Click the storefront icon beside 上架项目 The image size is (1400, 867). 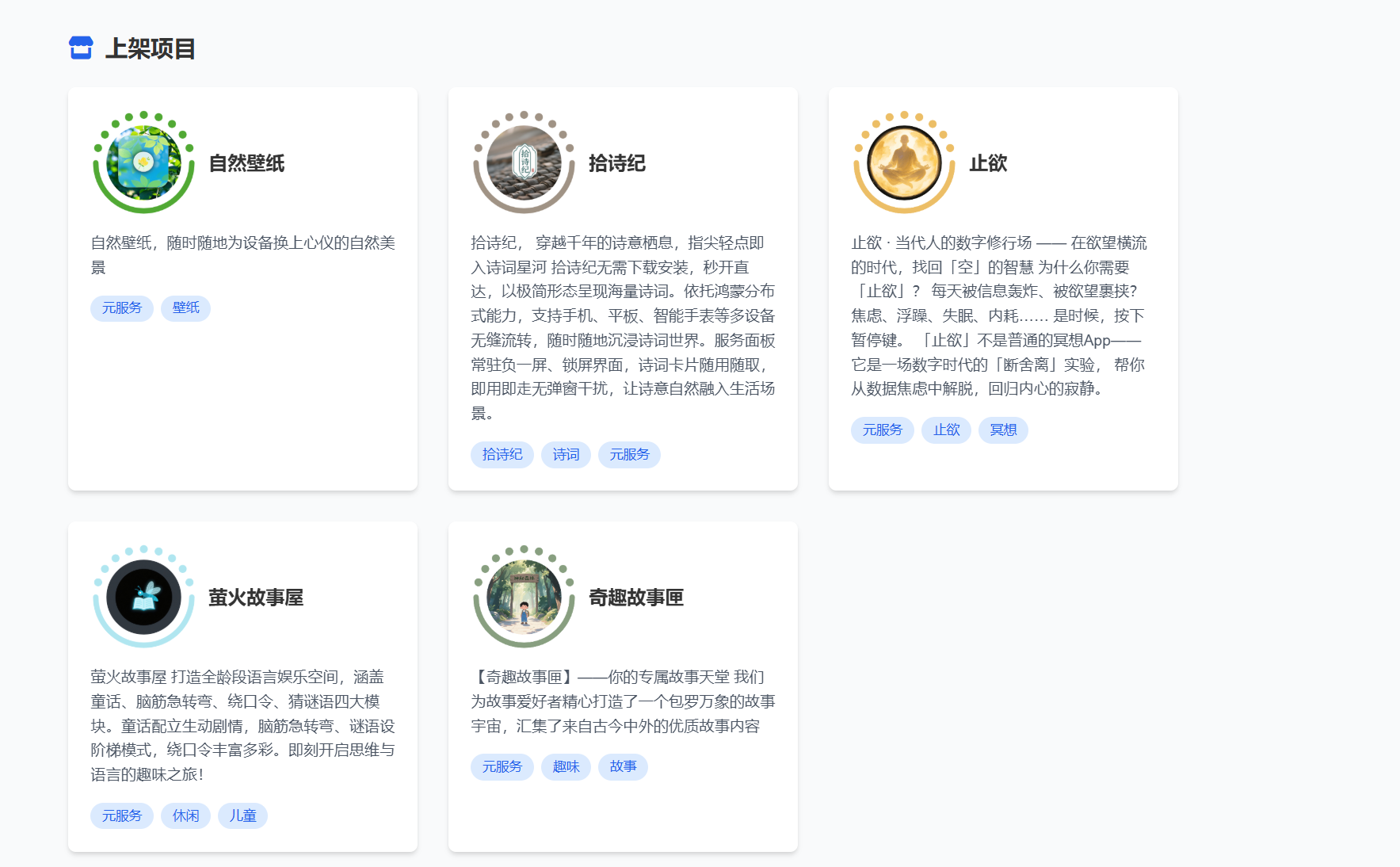coord(81,48)
